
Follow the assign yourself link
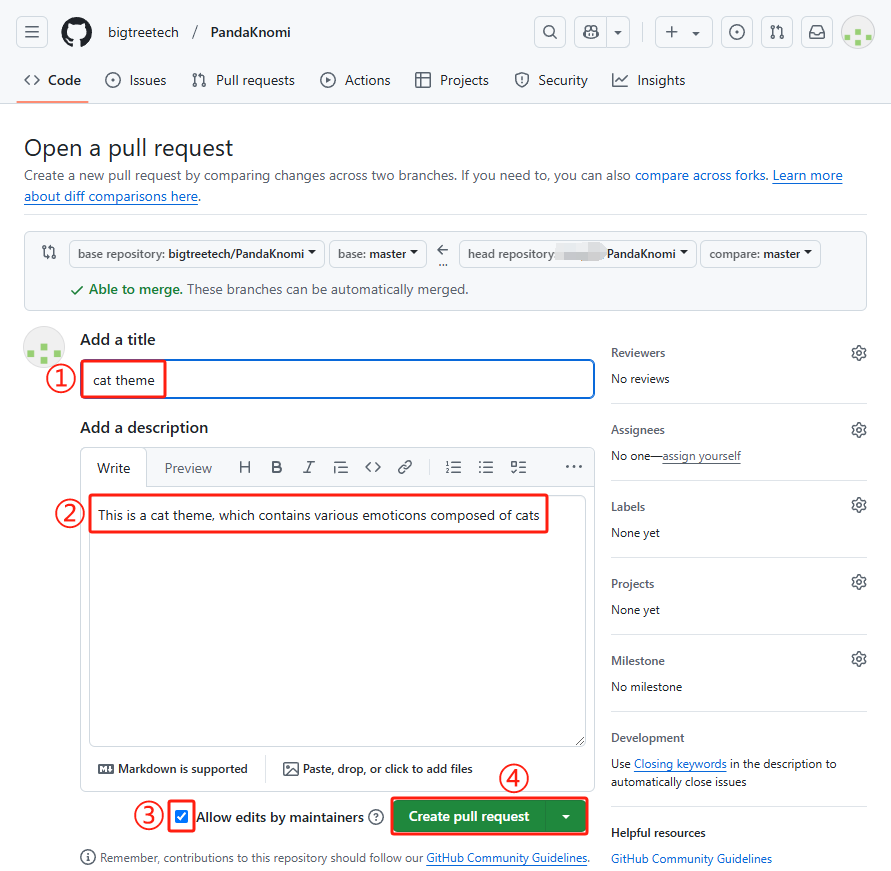coord(702,456)
